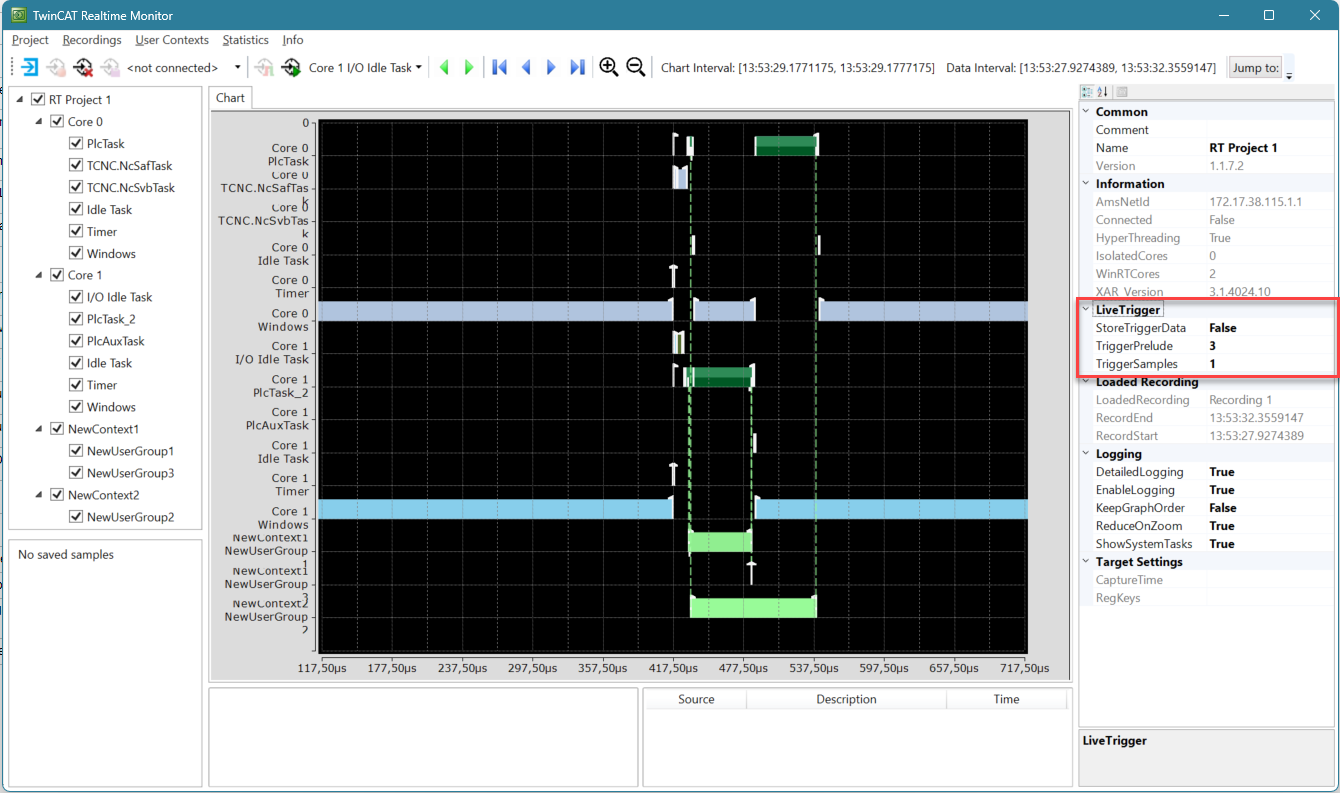Click the Jump to: button
This screenshot has height=793, width=1340.
coord(1256,68)
